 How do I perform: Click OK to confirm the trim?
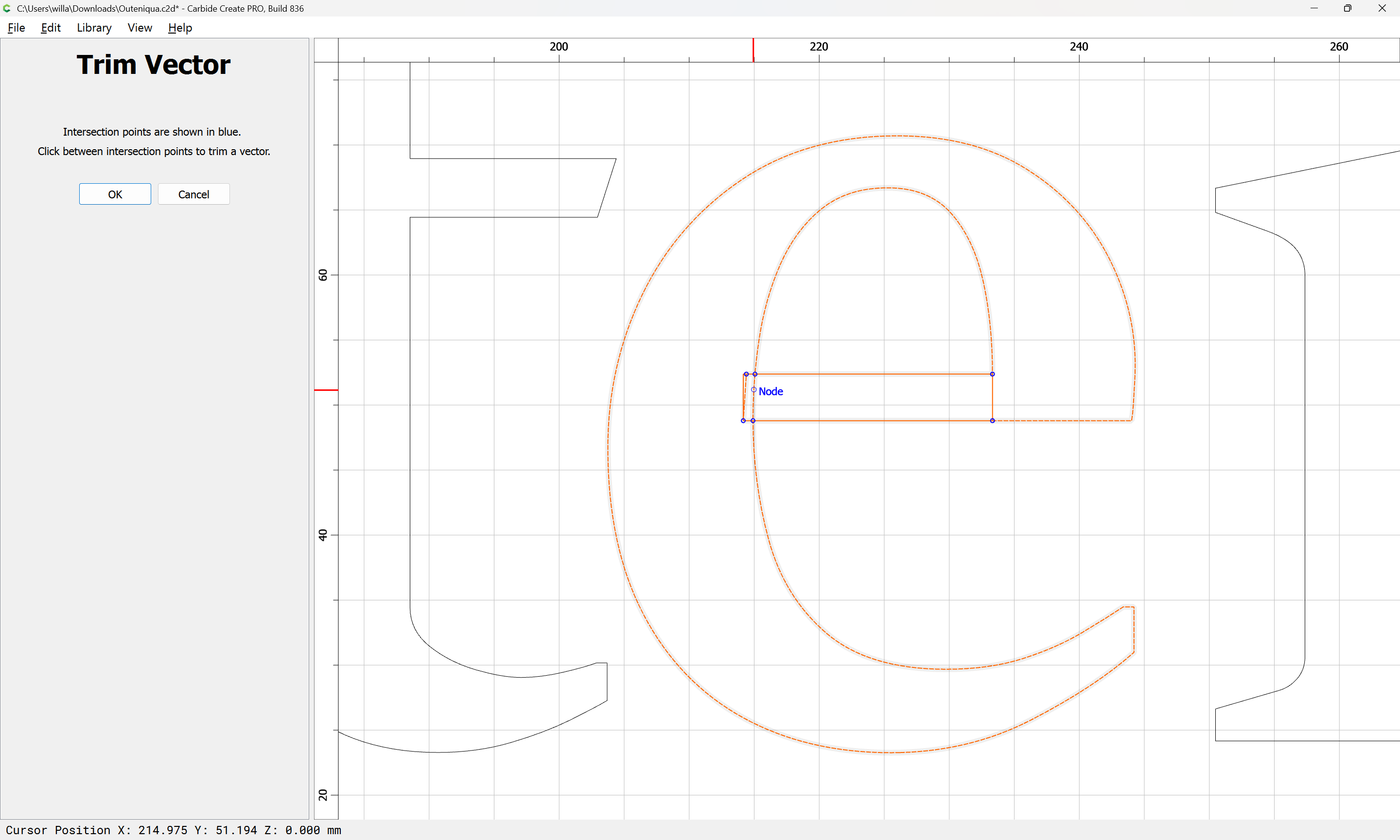(x=115, y=194)
